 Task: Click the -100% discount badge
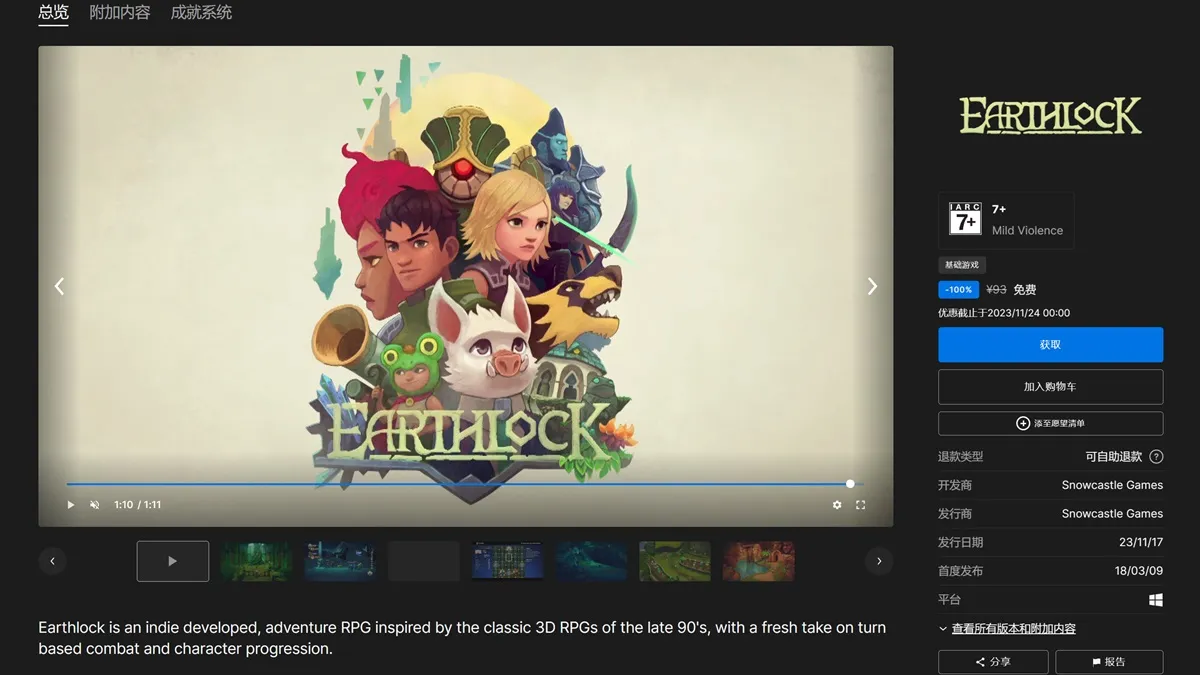958,289
